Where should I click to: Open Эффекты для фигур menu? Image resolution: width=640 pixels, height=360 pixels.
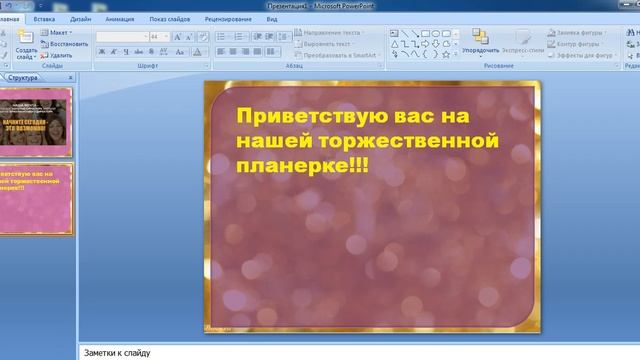pos(582,55)
